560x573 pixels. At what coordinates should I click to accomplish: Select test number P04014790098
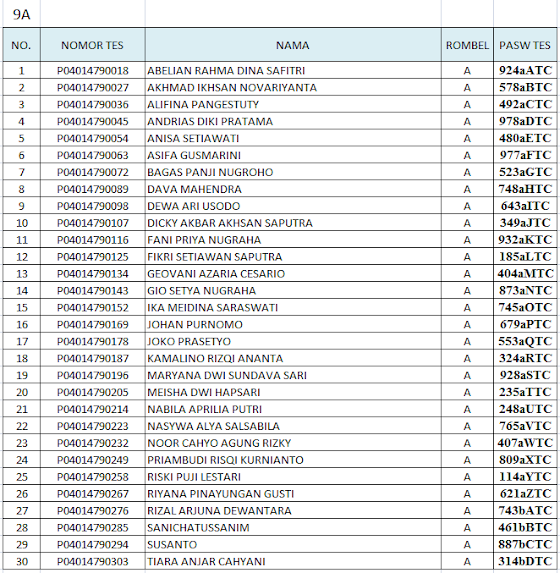point(93,206)
